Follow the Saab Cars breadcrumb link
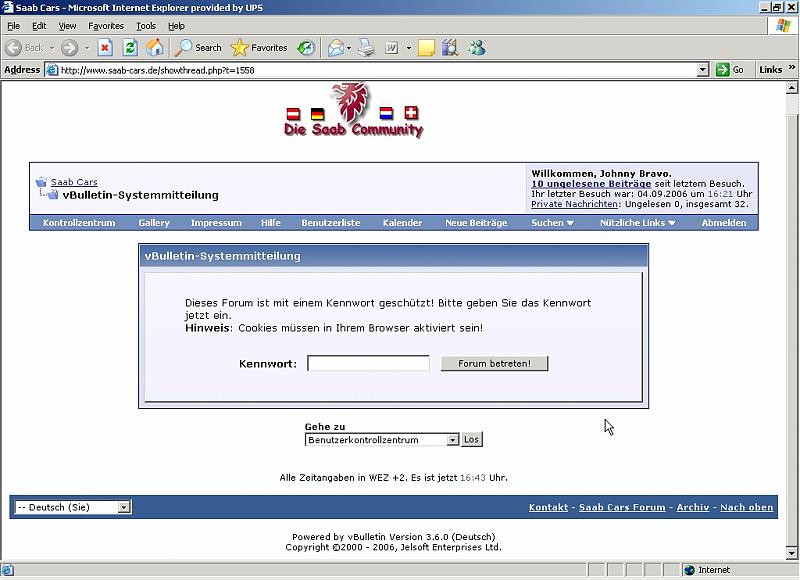 (74, 182)
